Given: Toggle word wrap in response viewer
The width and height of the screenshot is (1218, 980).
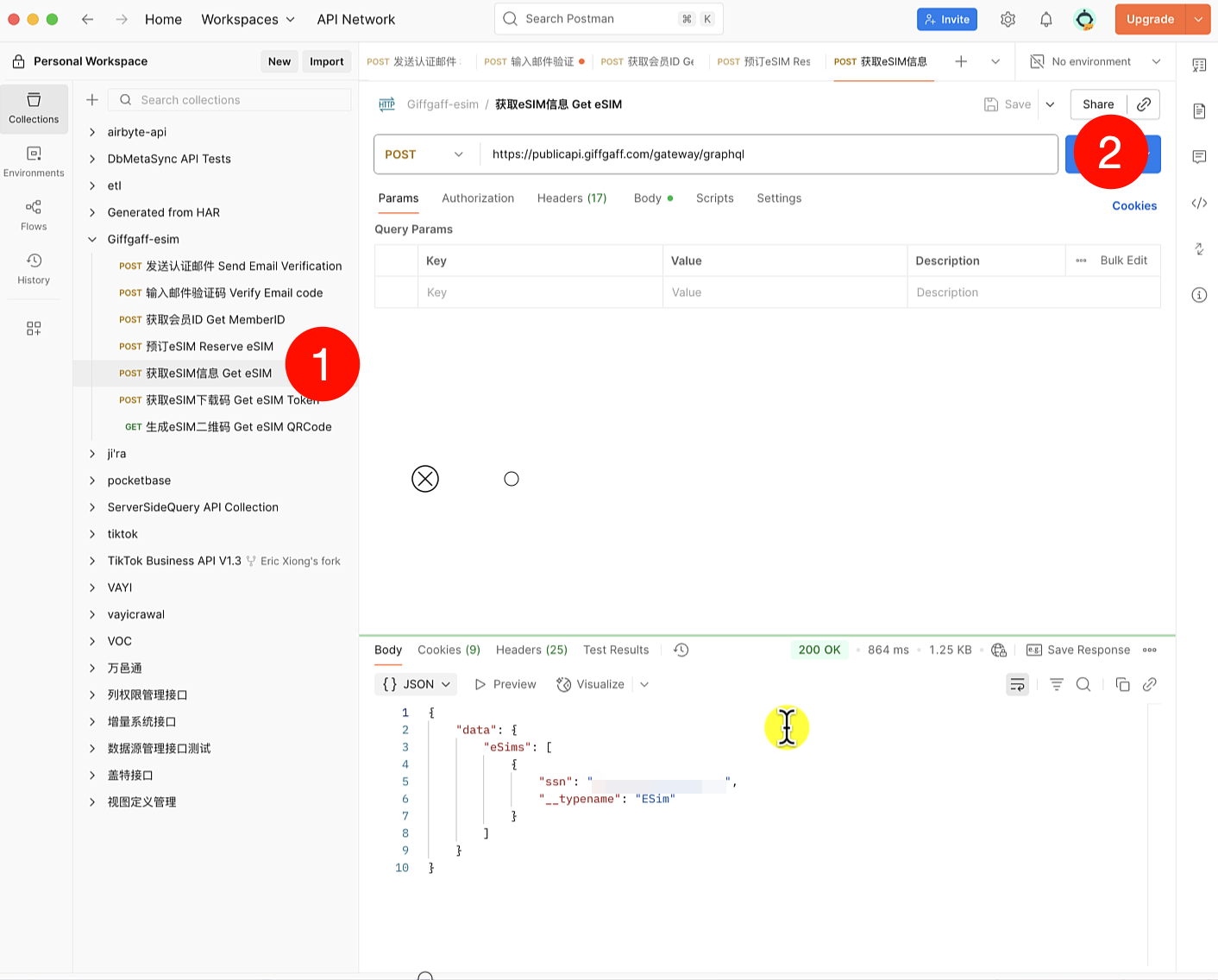Looking at the screenshot, I should (1018, 684).
